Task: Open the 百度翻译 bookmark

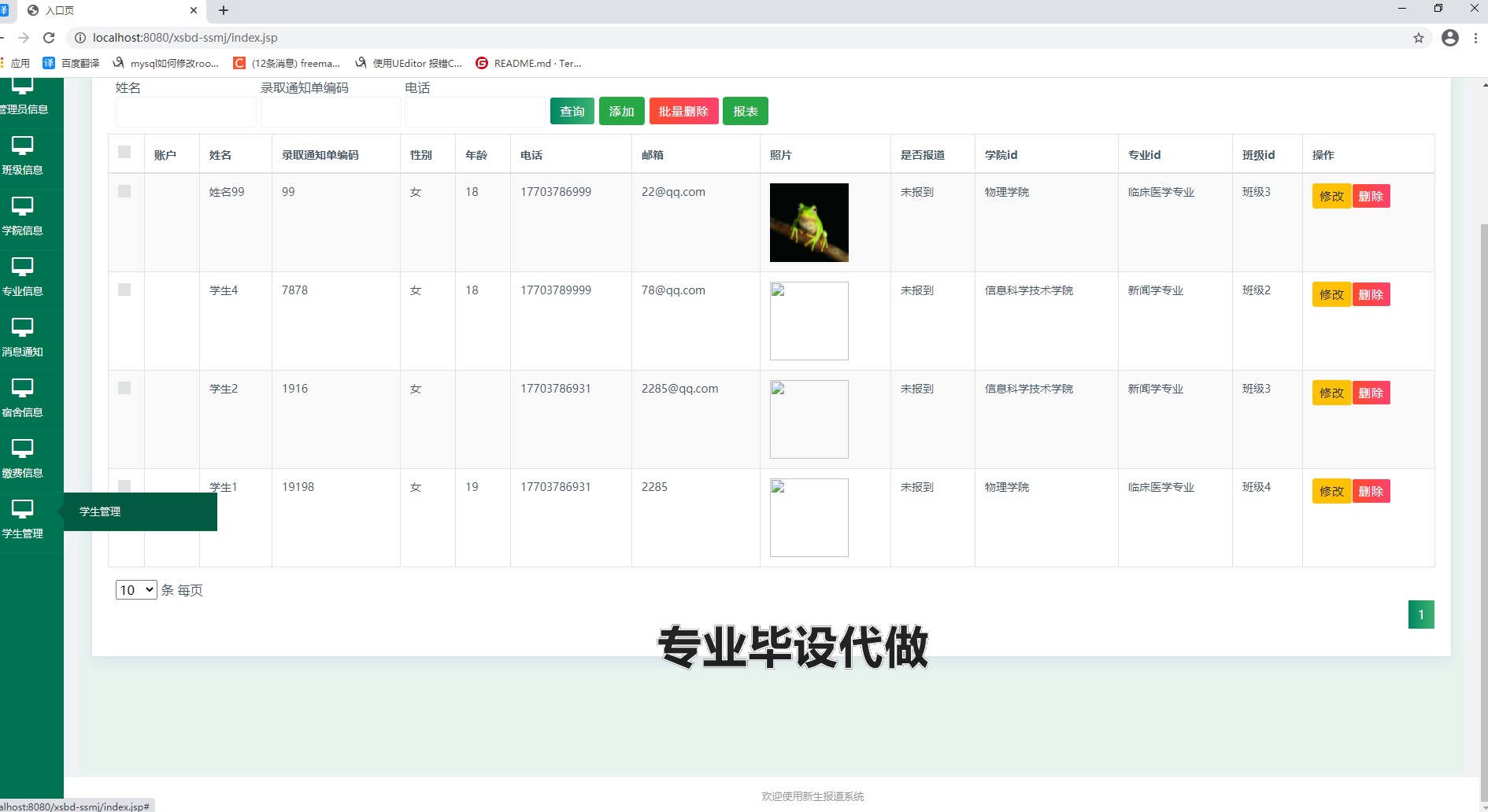Action: coord(71,63)
